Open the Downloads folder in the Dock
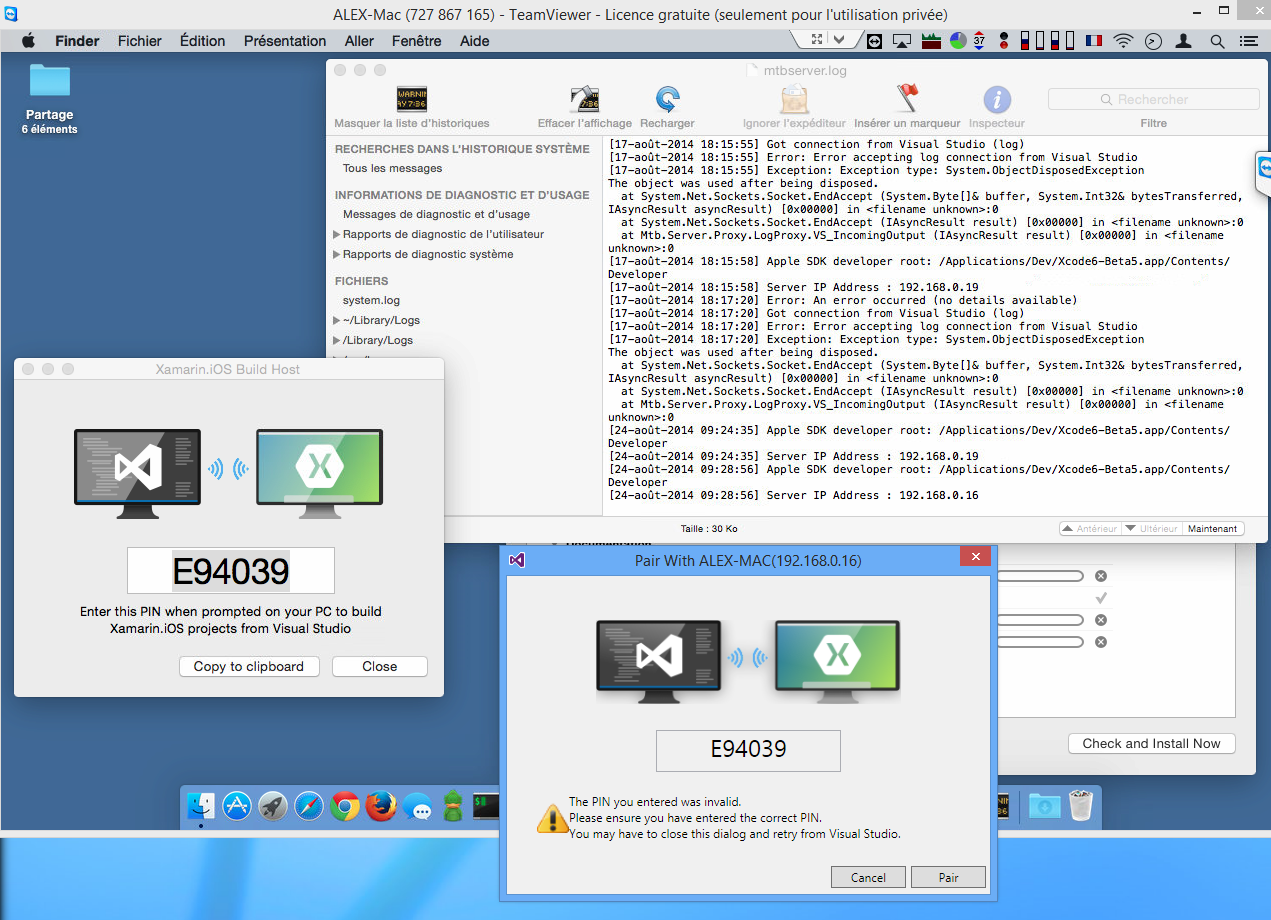This screenshot has height=920, width=1271. point(1045,806)
